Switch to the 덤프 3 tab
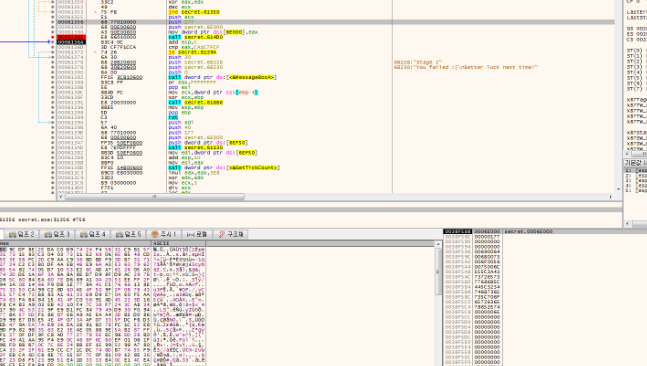Screen dimensions: 647x366 point(57,234)
